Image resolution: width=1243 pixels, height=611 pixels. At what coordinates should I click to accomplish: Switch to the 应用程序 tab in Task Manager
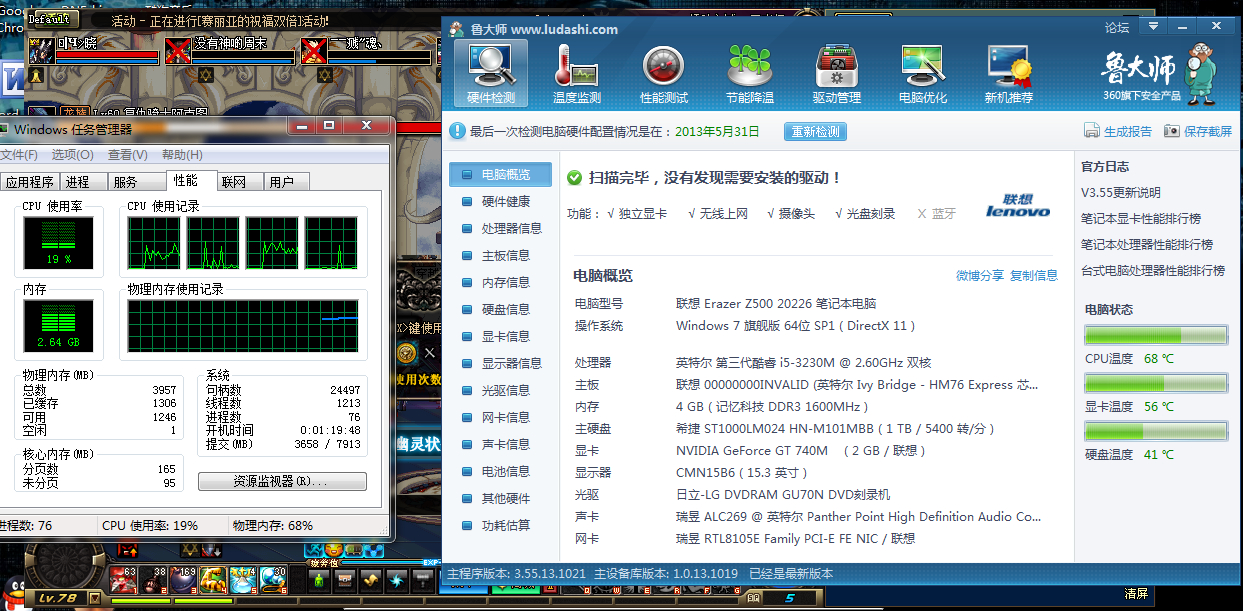(x=30, y=182)
